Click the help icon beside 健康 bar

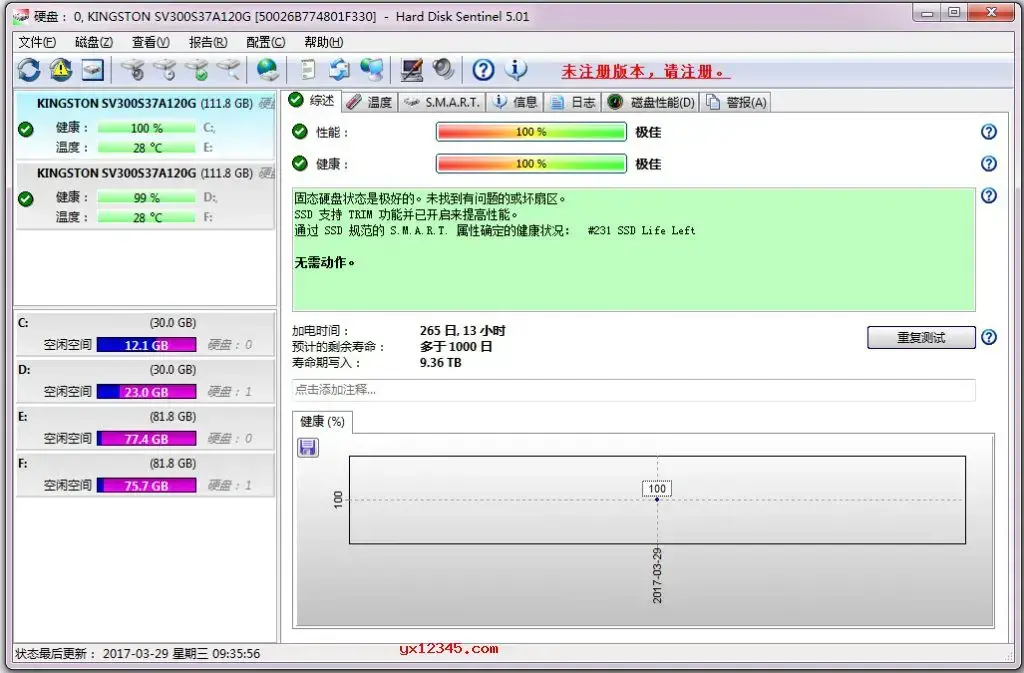point(989,163)
